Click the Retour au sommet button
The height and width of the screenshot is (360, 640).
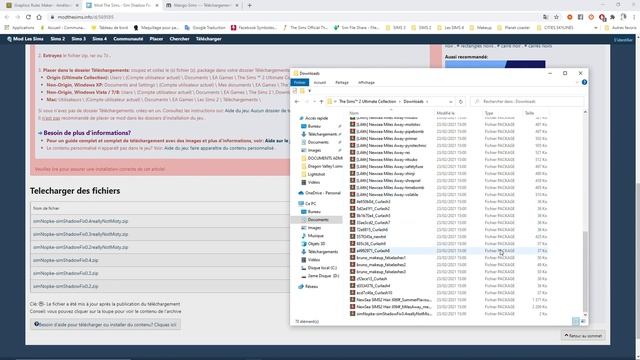coord(583,336)
